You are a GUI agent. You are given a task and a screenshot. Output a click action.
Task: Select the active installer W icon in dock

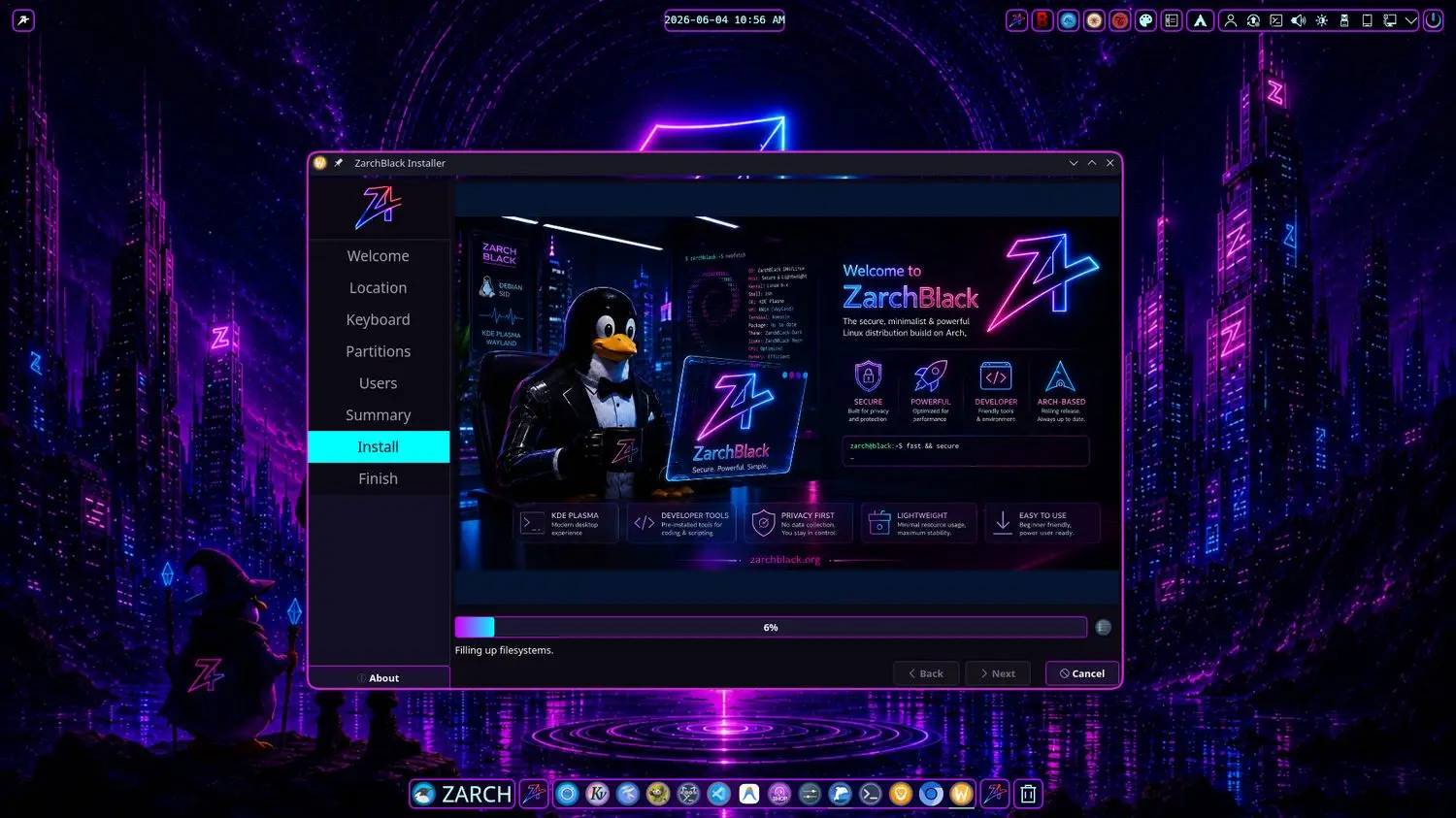pyautogui.click(x=961, y=794)
